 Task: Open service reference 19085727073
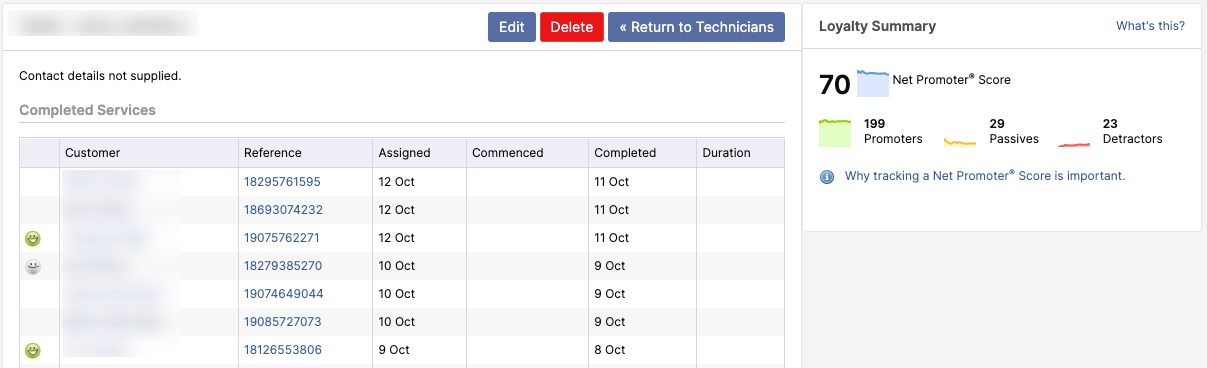(283, 322)
